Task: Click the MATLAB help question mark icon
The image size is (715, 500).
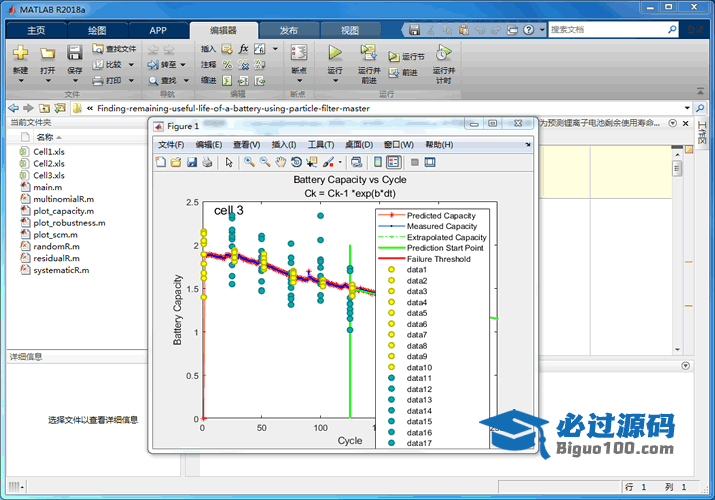Action: click(x=528, y=30)
